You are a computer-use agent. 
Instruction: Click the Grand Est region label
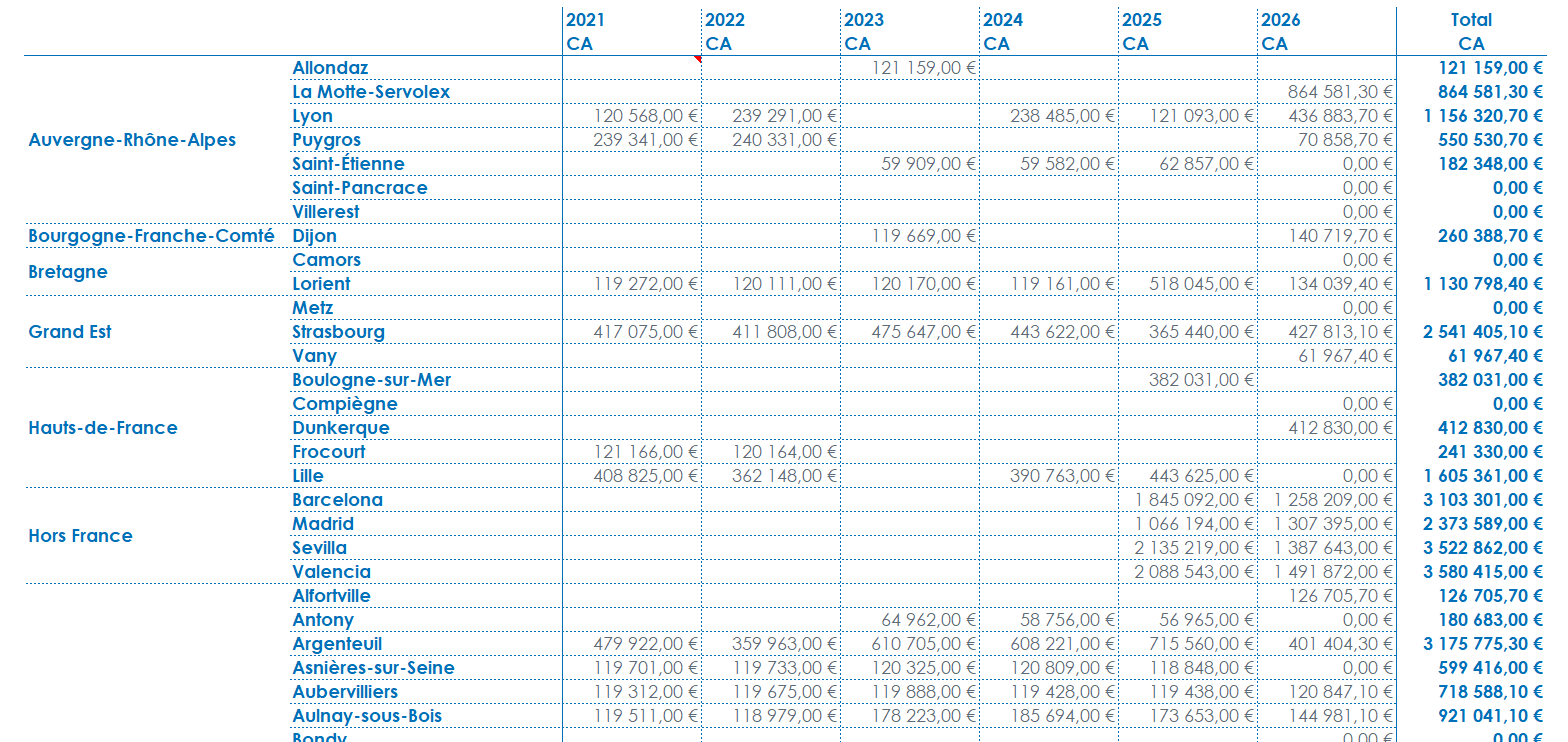70,332
